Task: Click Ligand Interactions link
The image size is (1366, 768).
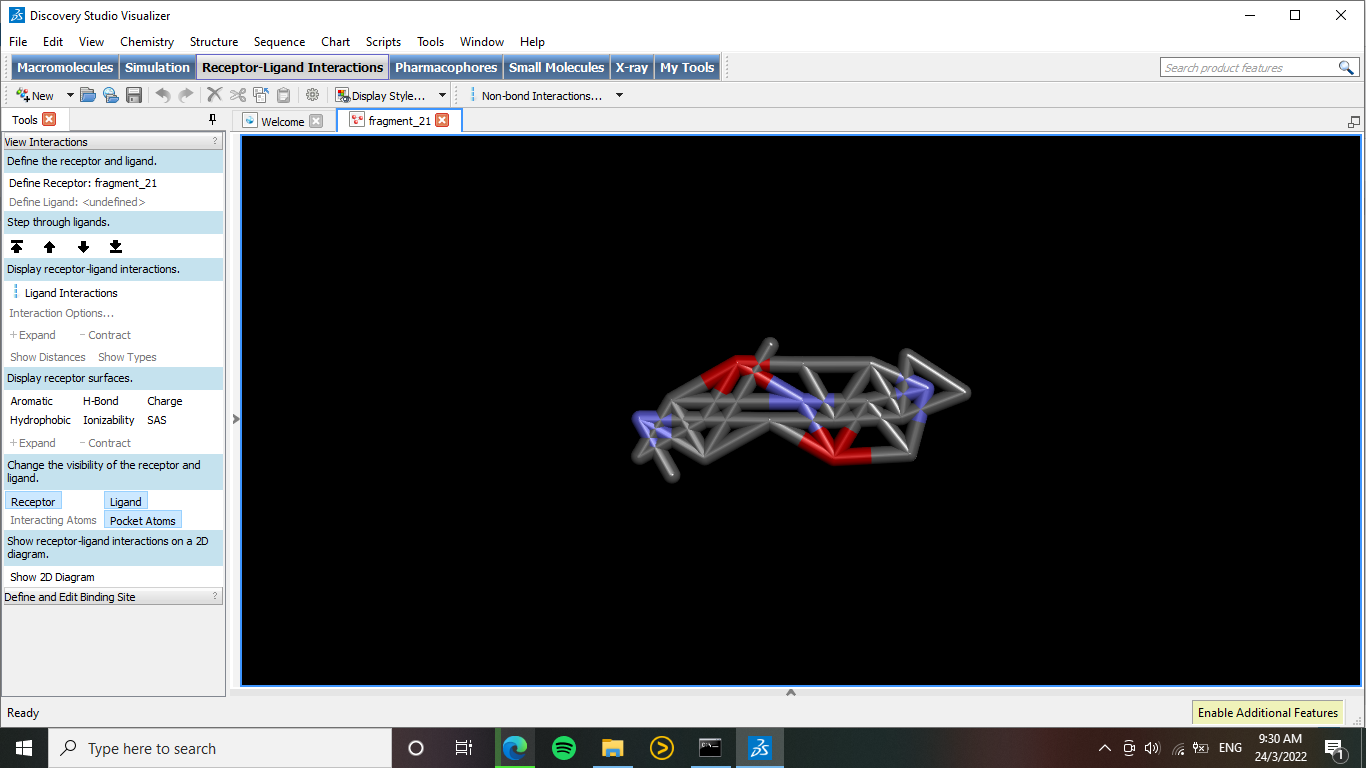Action: tap(71, 293)
